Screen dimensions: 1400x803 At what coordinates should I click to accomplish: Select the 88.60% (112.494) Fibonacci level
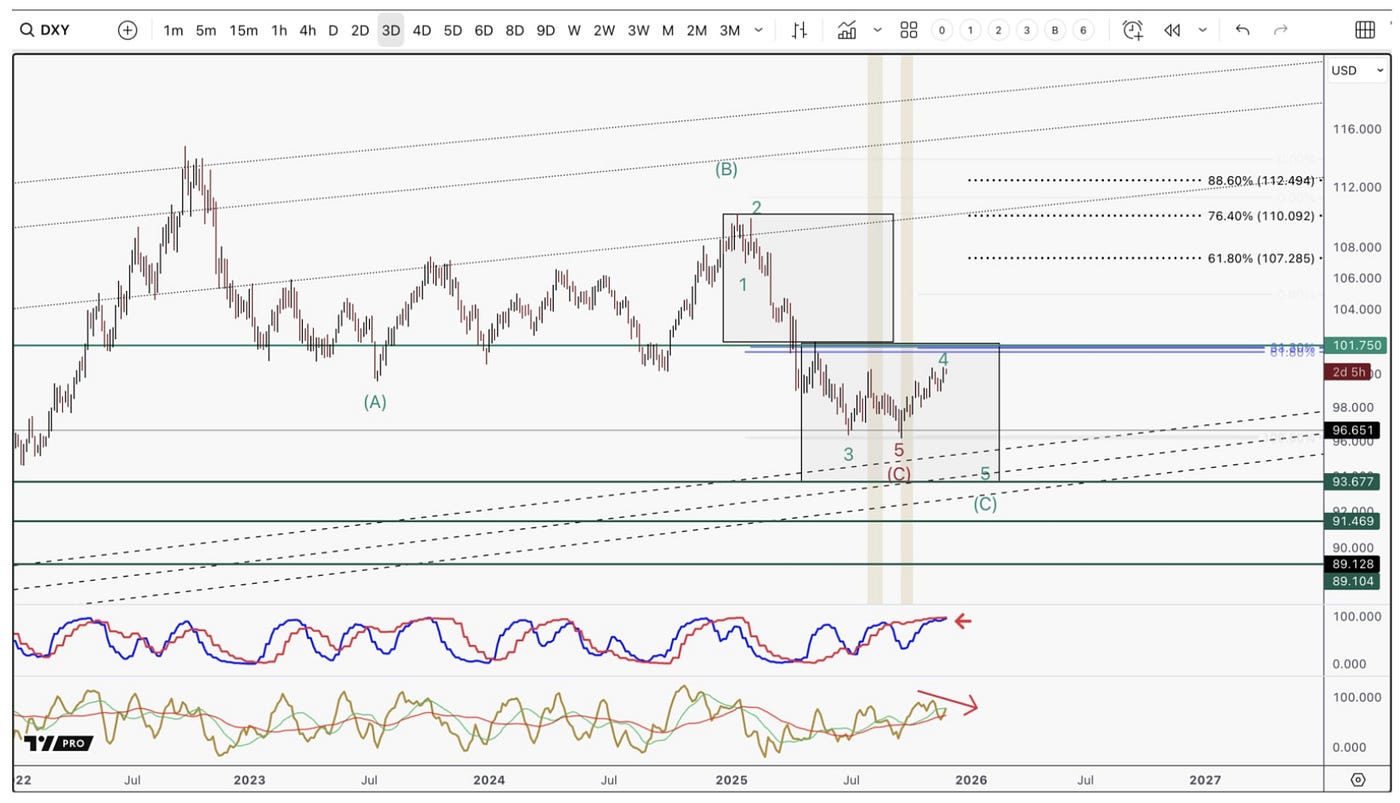tap(1261, 181)
